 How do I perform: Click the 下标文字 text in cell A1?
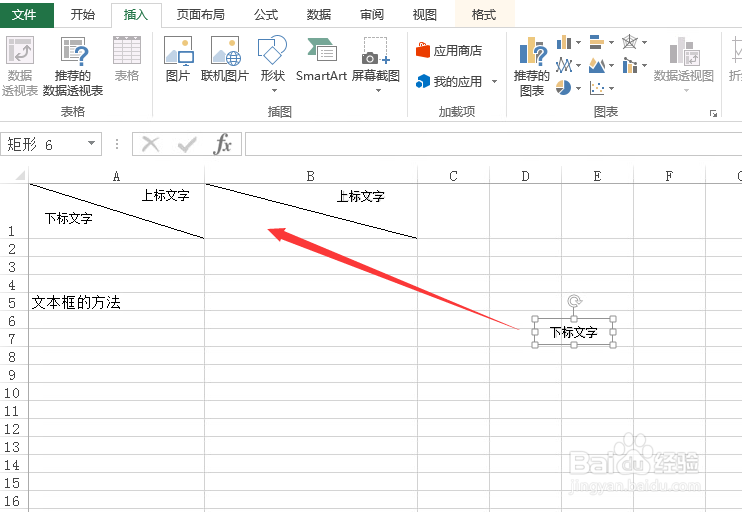pos(69,218)
